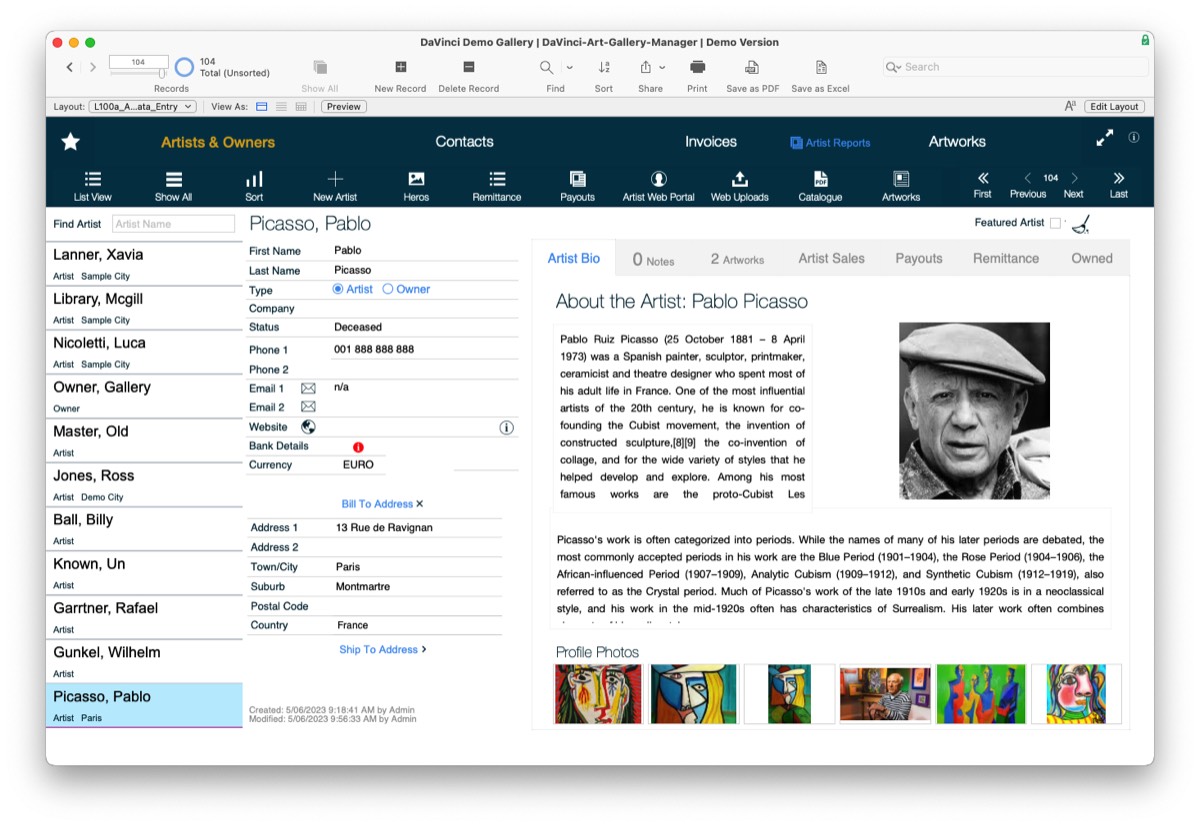The width and height of the screenshot is (1200, 826).
Task: Open the Layout dropdown menu
Action: [141, 106]
